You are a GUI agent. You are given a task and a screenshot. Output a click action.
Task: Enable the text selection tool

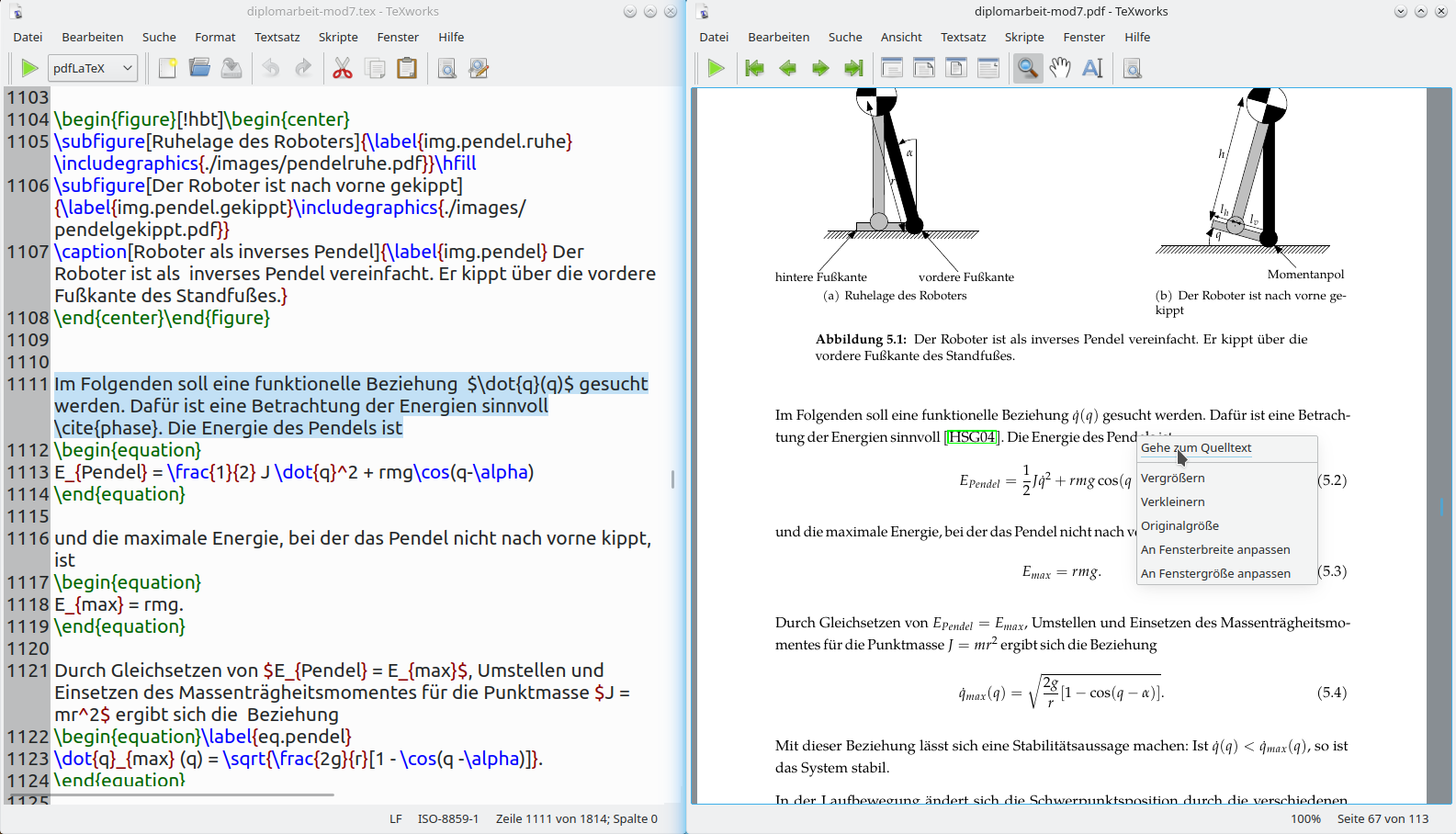(x=1092, y=68)
